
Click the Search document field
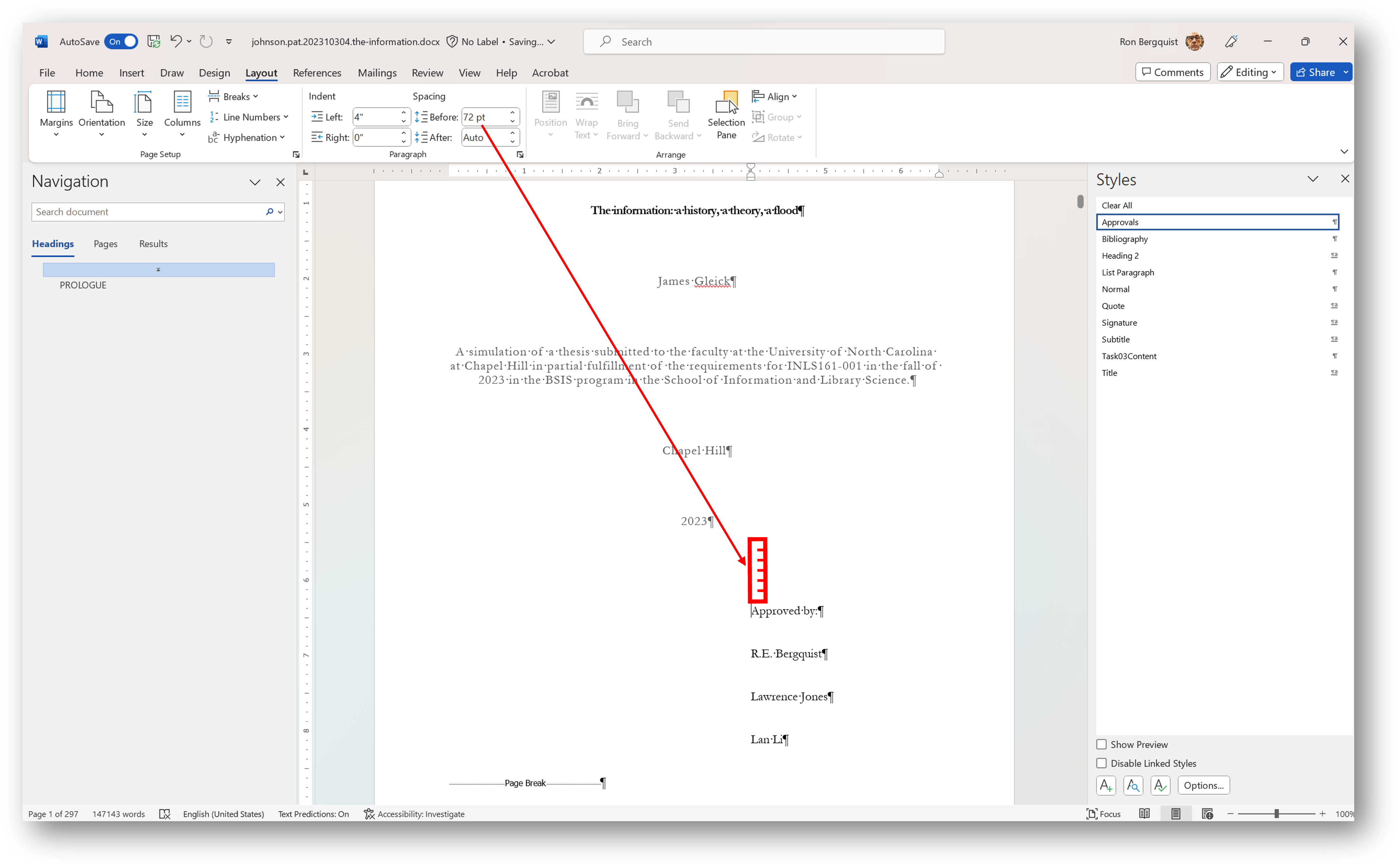pyautogui.click(x=143, y=212)
